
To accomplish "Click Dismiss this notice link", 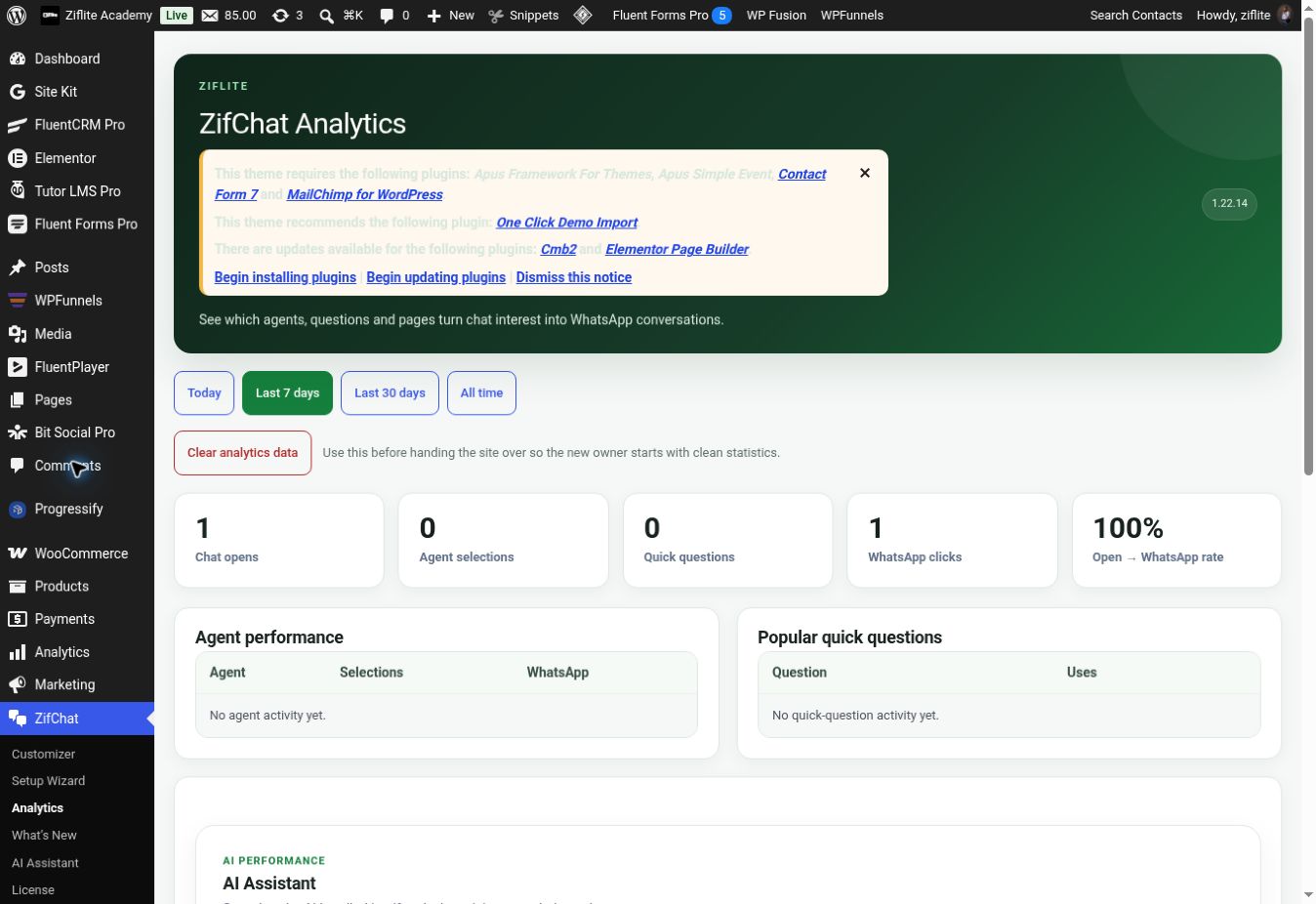I will pyautogui.click(x=573, y=277).
